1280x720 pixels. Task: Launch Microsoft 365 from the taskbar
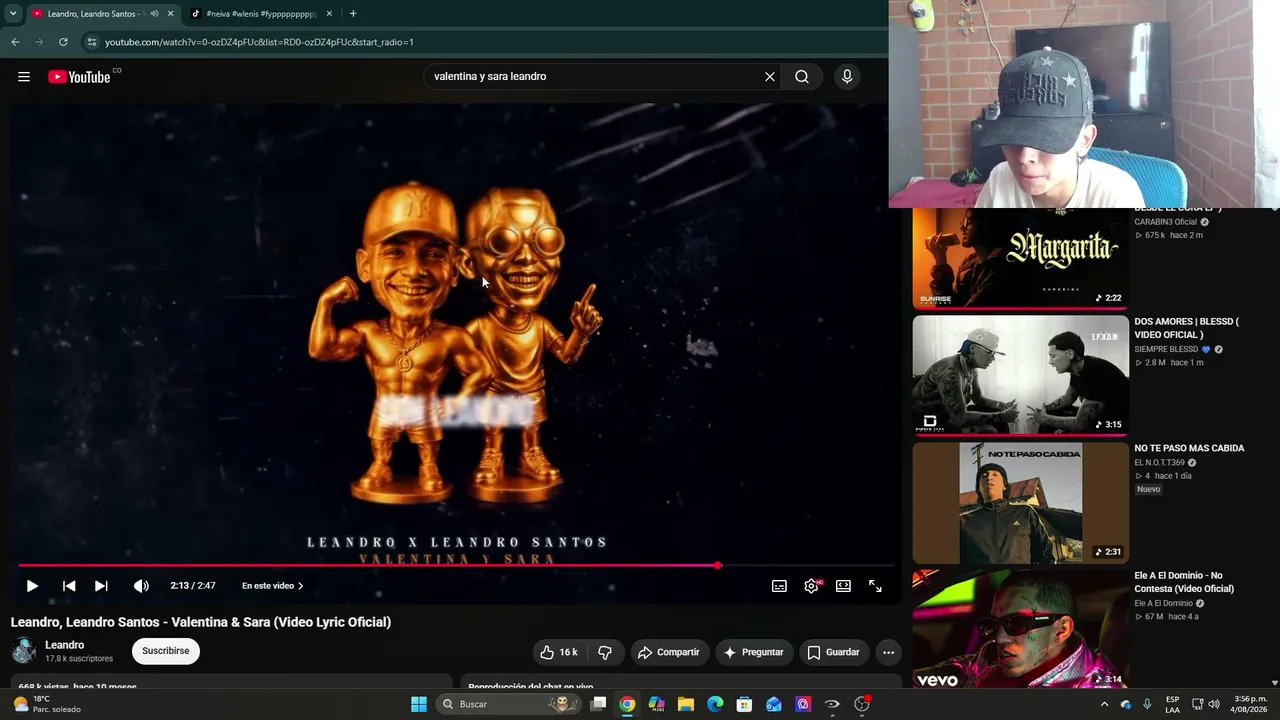point(656,704)
